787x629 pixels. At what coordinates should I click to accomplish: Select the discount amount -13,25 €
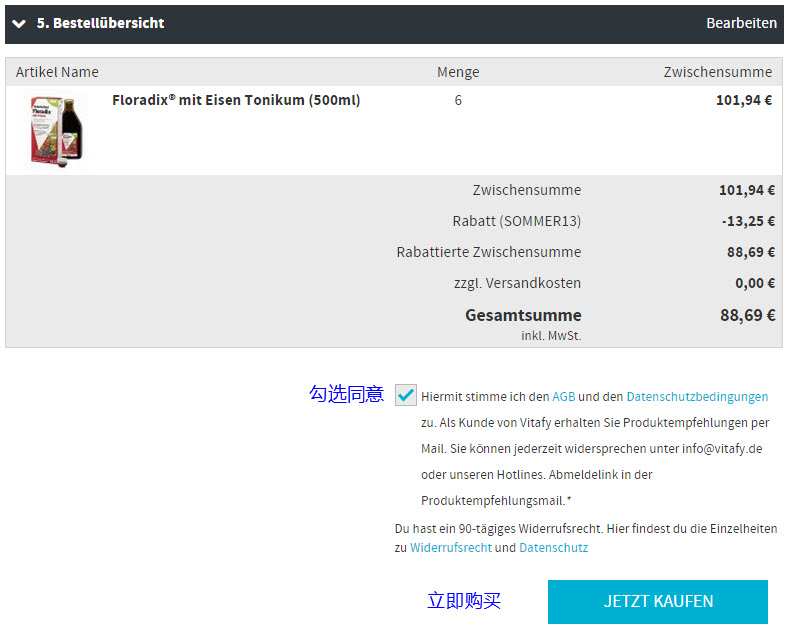(x=748, y=221)
